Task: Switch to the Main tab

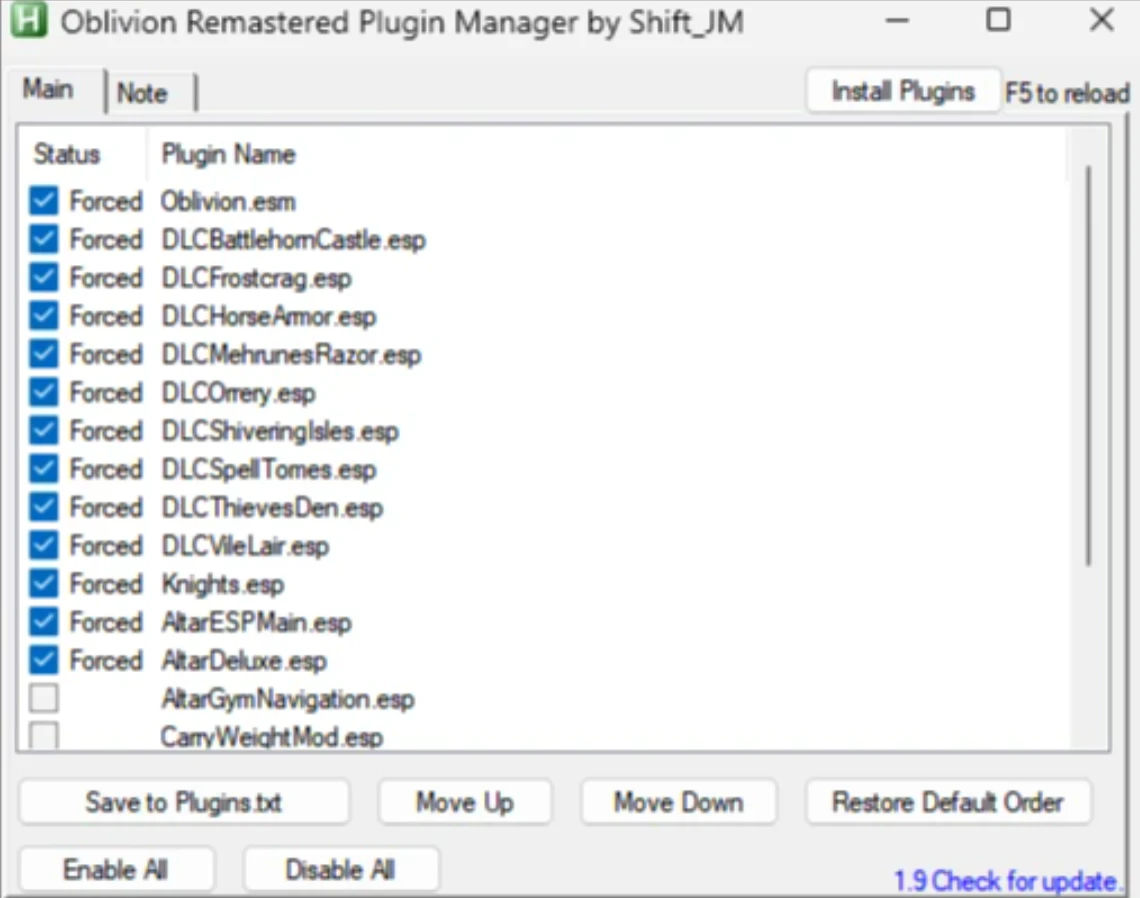Action: (x=49, y=89)
